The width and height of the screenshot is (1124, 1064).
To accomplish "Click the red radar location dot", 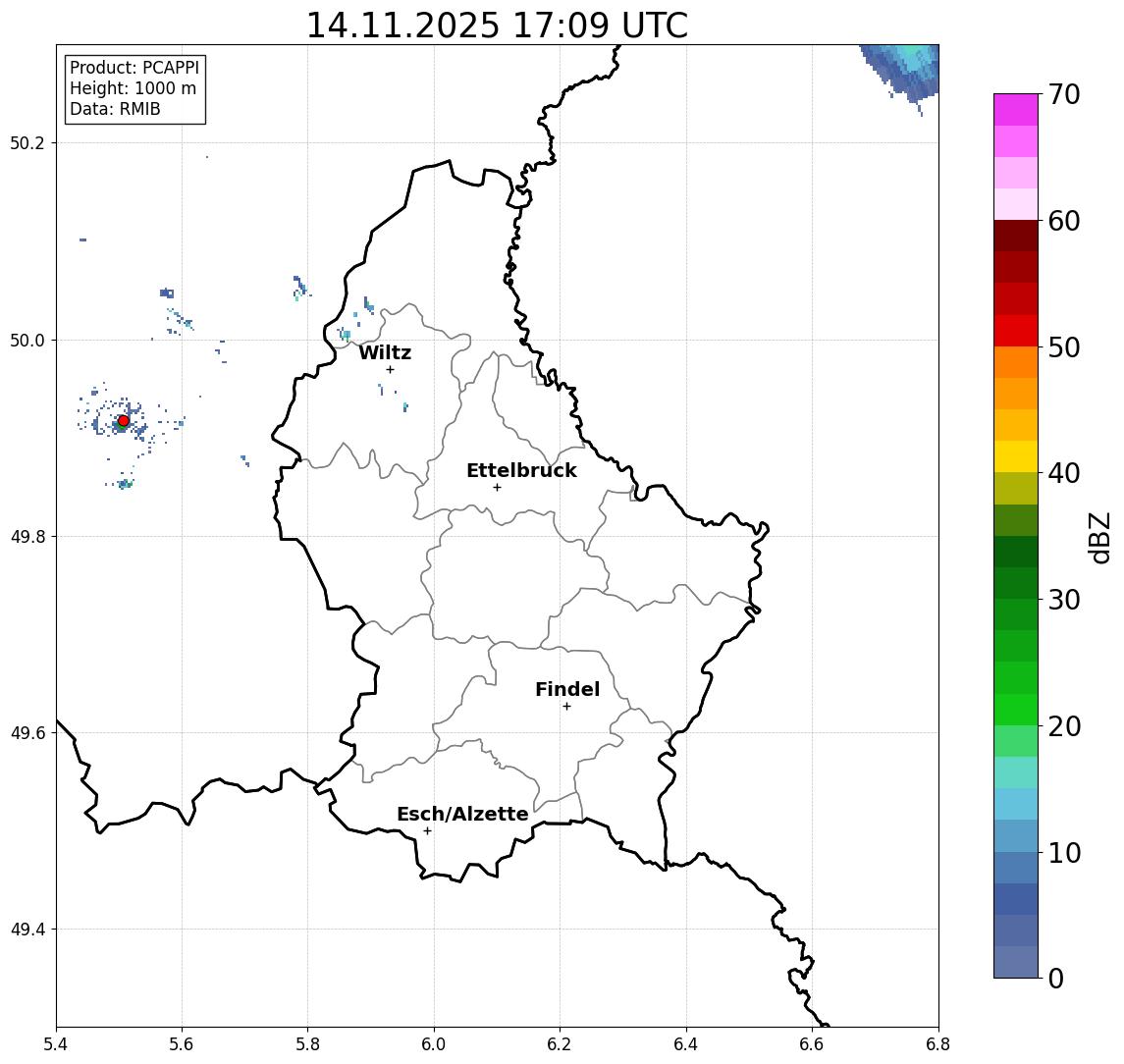I will tap(123, 421).
